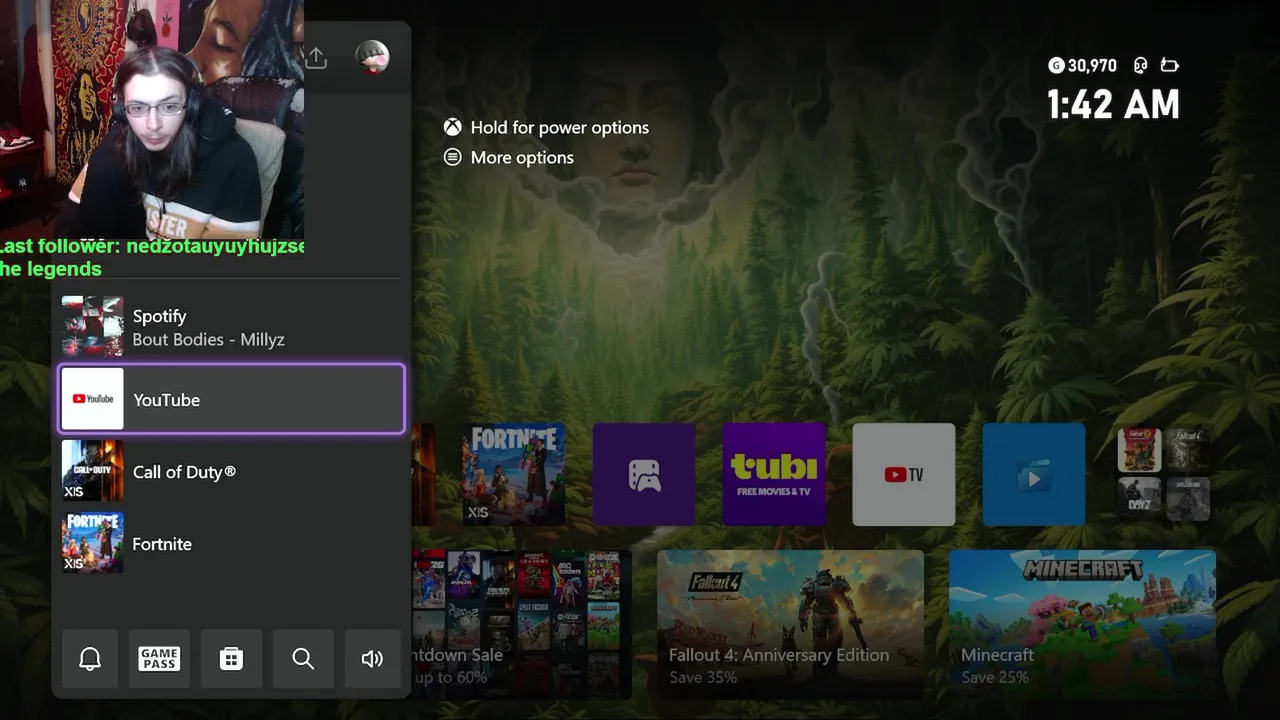
Task: Open Spotify Bout Bodies entry
Action: click(232, 327)
